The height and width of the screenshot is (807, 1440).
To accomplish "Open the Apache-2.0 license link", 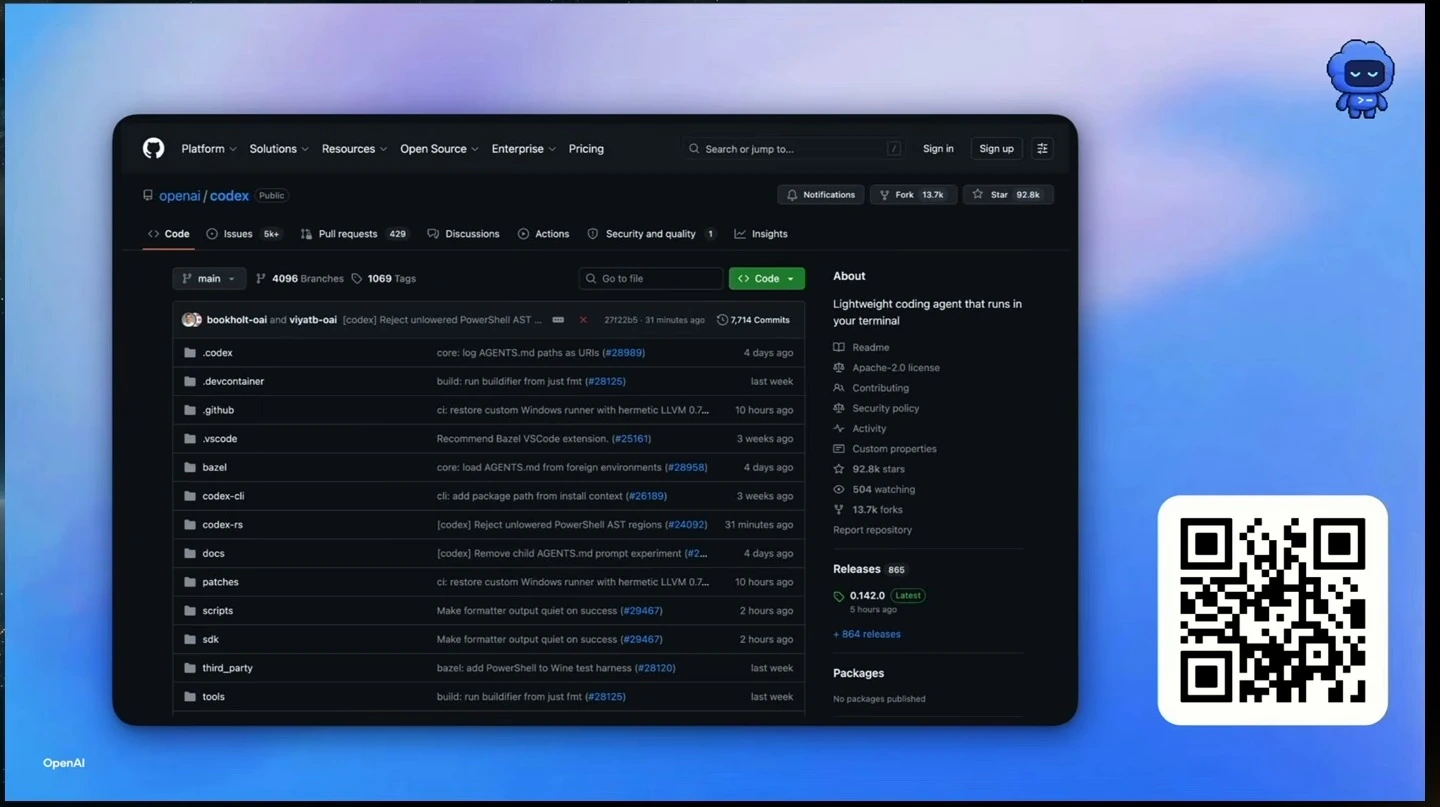I will [x=886, y=368].
